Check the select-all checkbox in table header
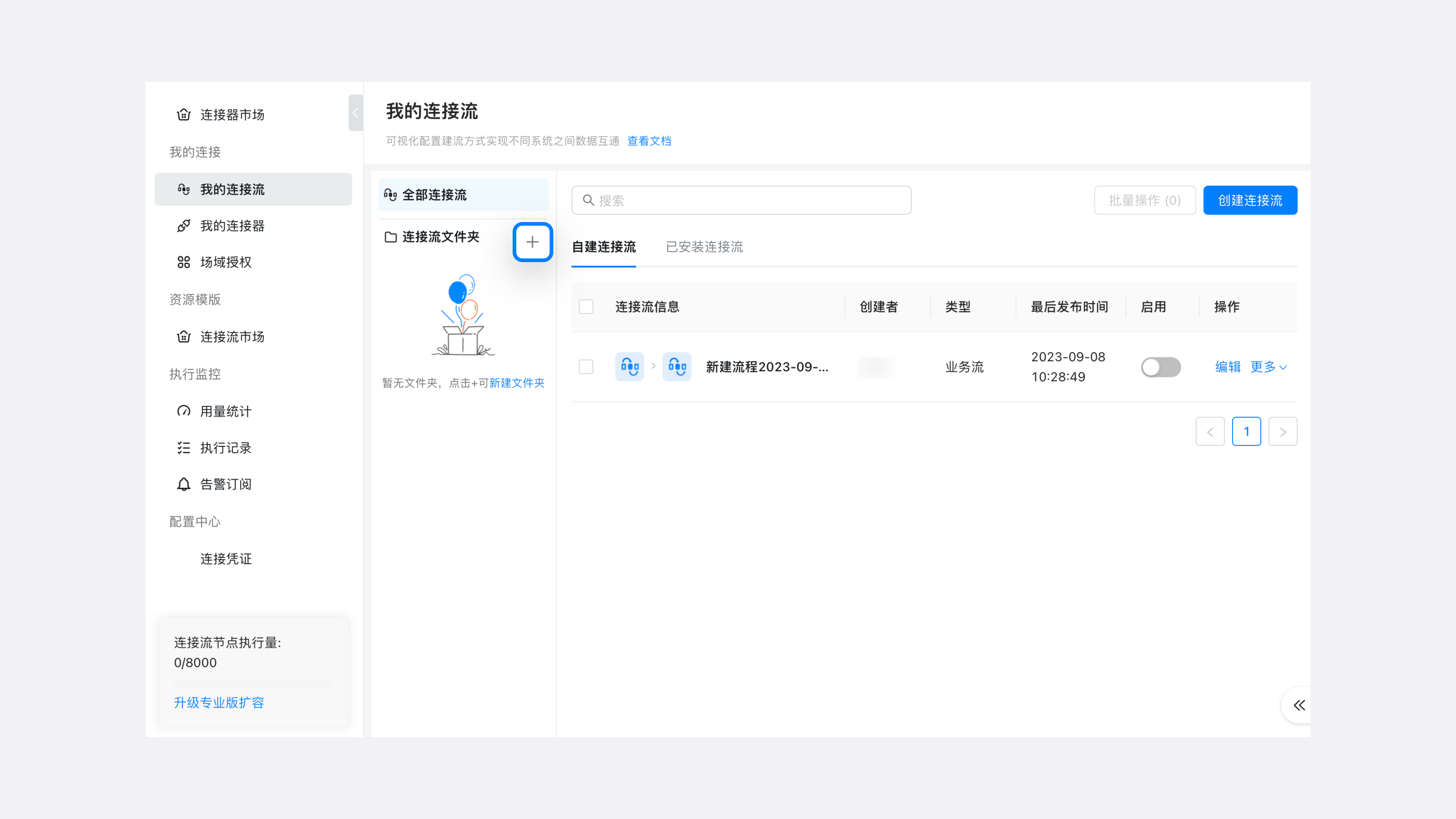 [x=586, y=306]
